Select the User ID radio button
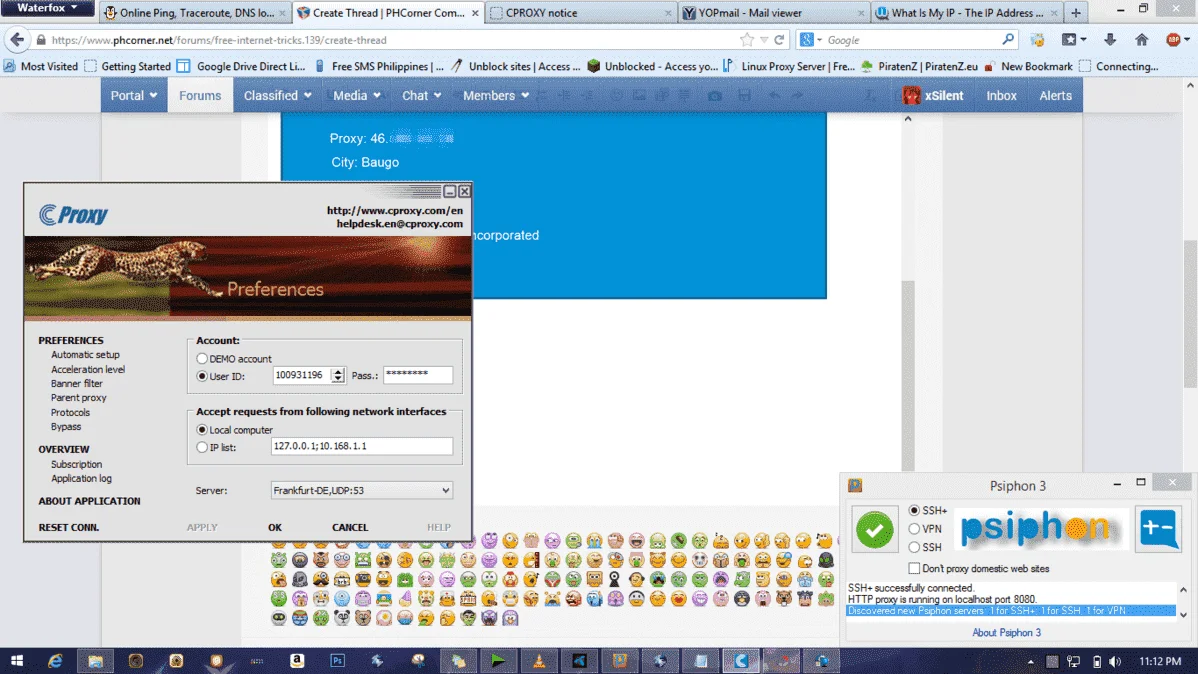This screenshot has height=674, width=1198. pos(202,376)
